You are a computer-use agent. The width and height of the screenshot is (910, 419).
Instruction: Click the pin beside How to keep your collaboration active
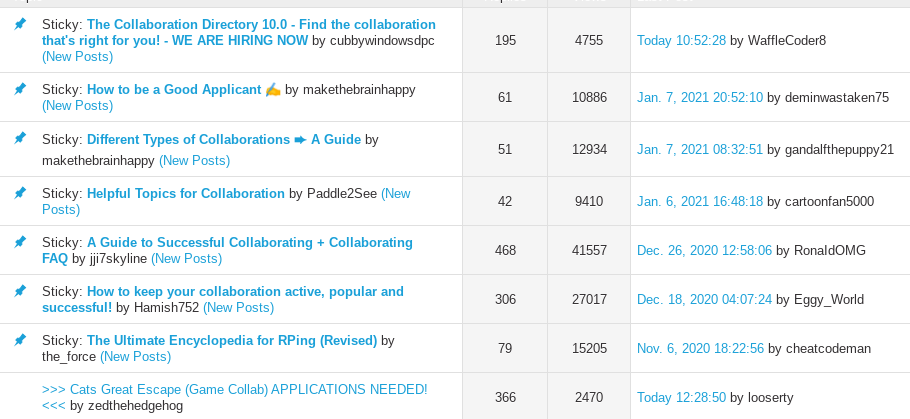tap(20, 291)
